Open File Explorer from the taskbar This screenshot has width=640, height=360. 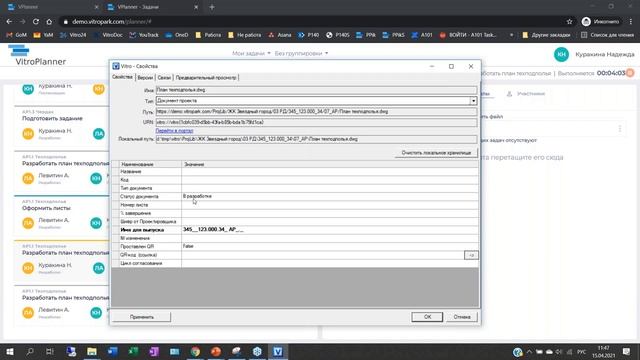(x=92, y=351)
